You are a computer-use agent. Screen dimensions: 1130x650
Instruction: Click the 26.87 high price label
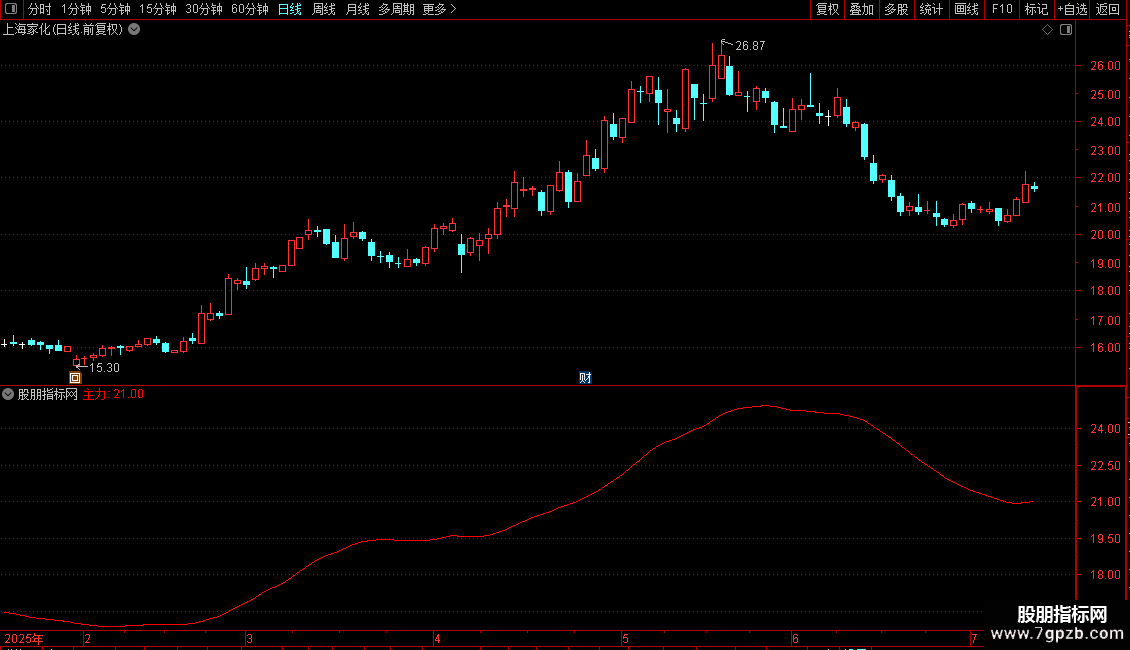750,46
